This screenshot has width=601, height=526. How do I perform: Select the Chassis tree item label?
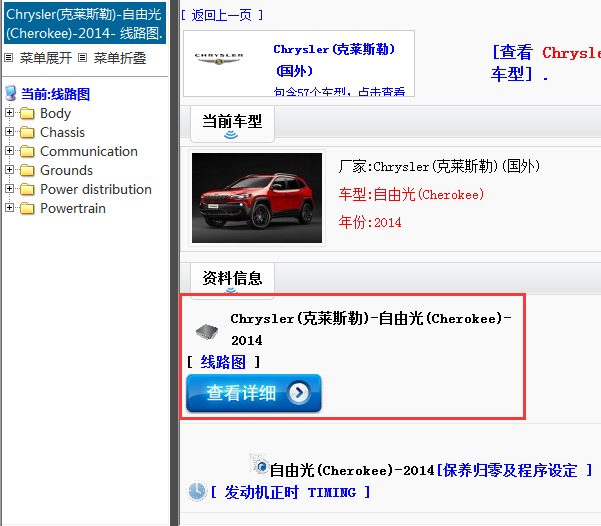tap(62, 132)
